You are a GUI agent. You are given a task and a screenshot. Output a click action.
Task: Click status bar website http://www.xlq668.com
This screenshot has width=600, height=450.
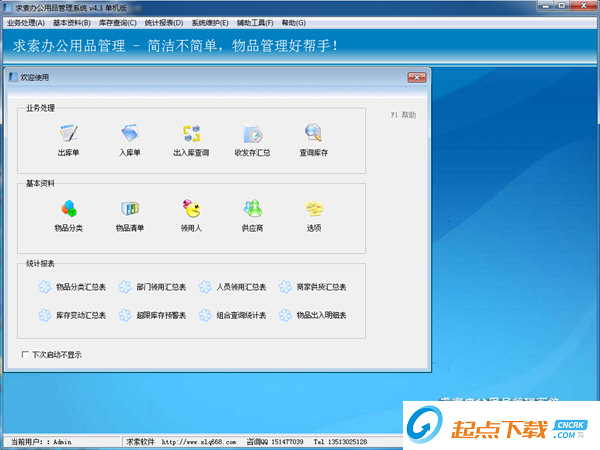tap(199, 442)
